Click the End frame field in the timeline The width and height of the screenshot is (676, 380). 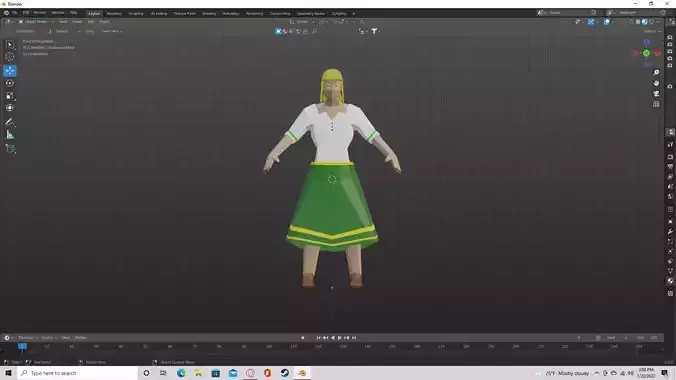click(x=648, y=338)
